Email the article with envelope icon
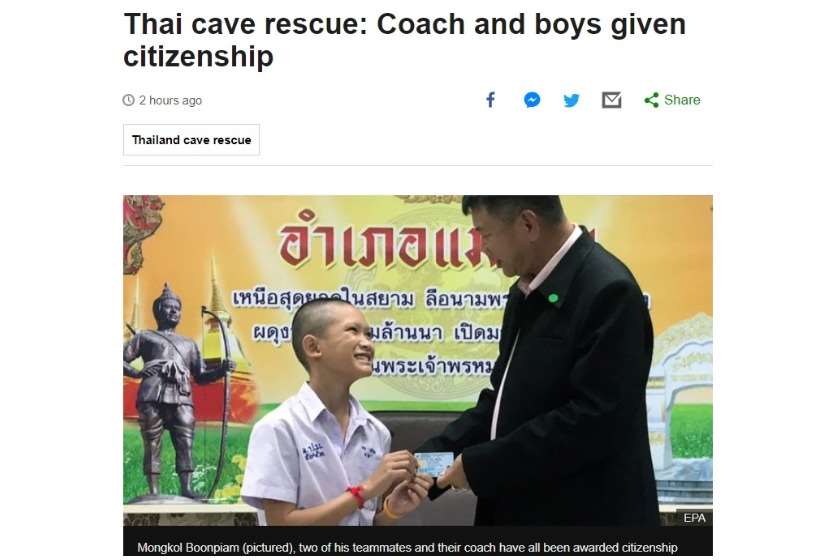The height and width of the screenshot is (560, 840). coord(611,100)
